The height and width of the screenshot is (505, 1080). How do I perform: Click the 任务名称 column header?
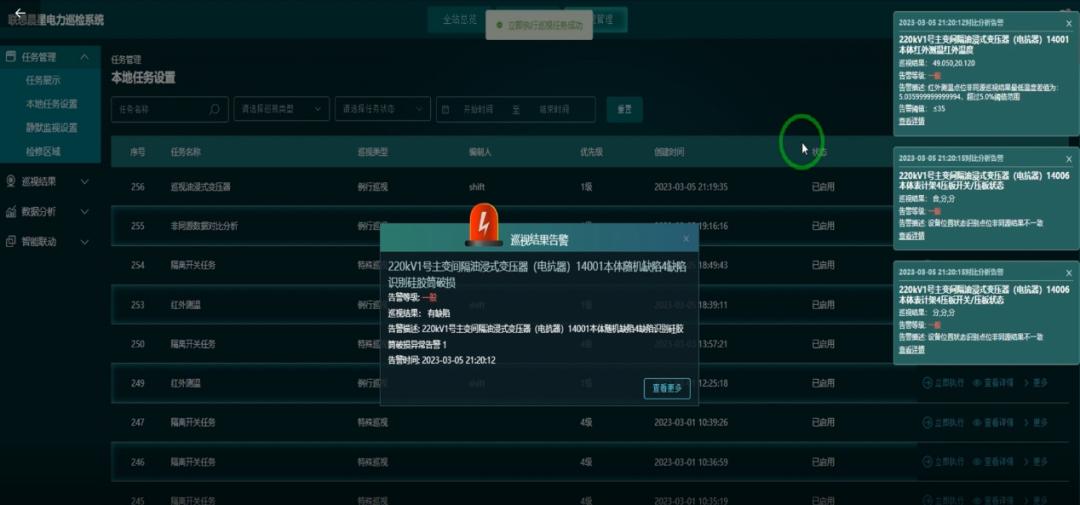pyautogui.click(x=186, y=152)
